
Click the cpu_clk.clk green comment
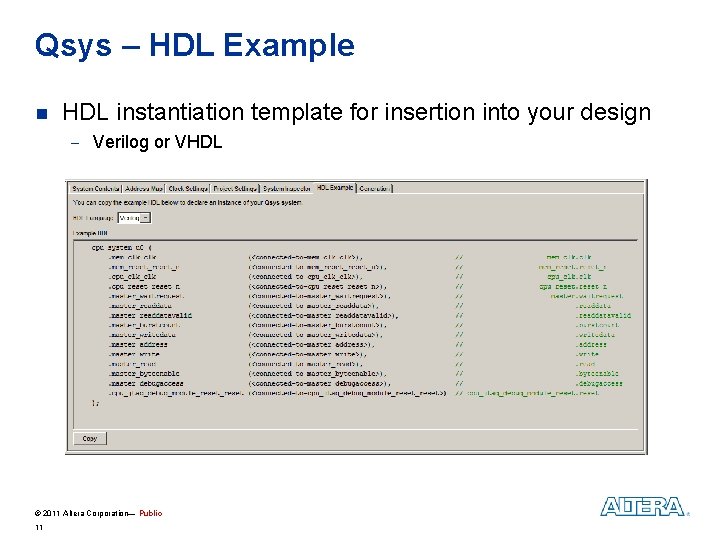point(569,276)
